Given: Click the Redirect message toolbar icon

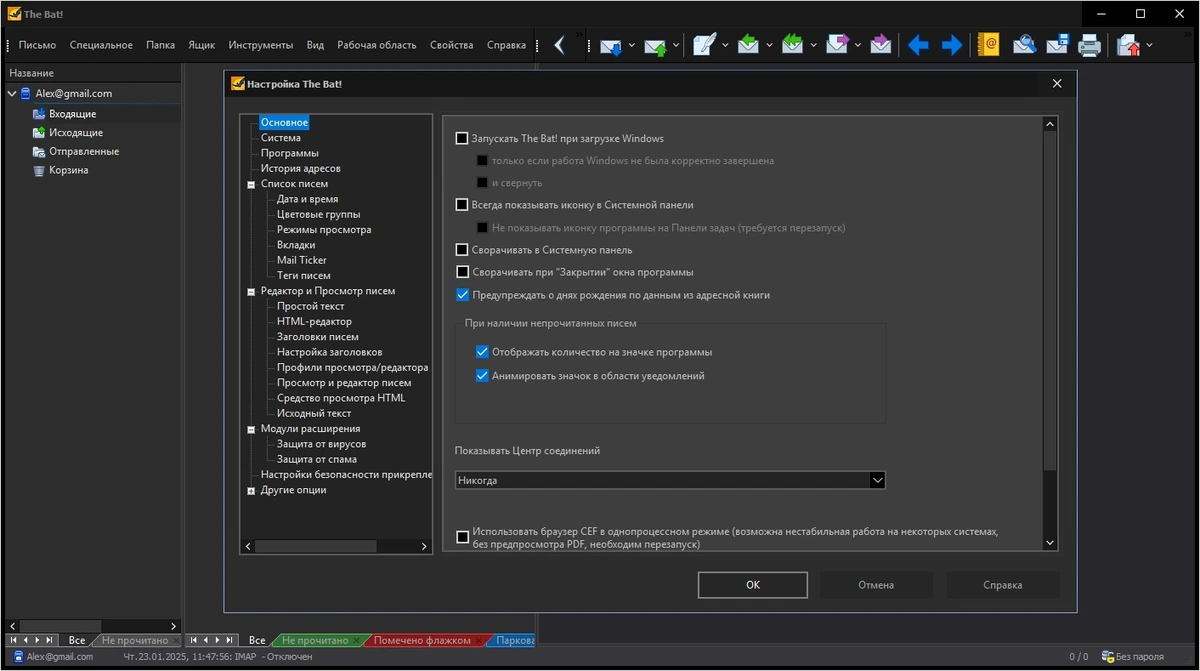Looking at the screenshot, I should click(880, 45).
